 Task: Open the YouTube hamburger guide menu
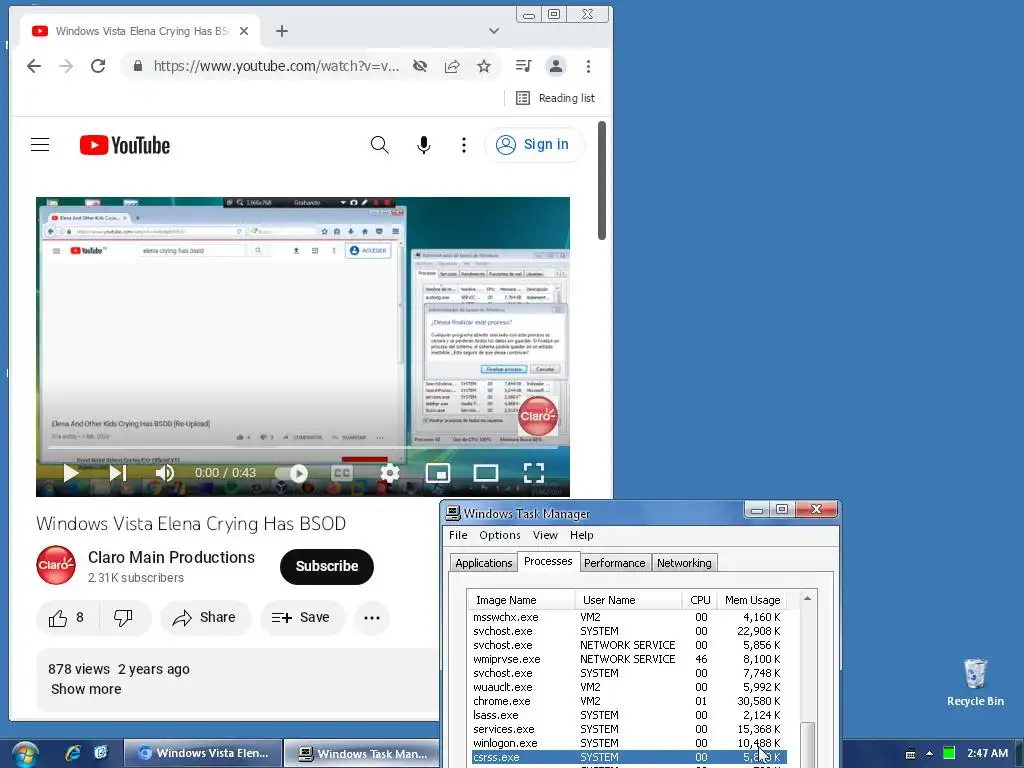[40, 144]
